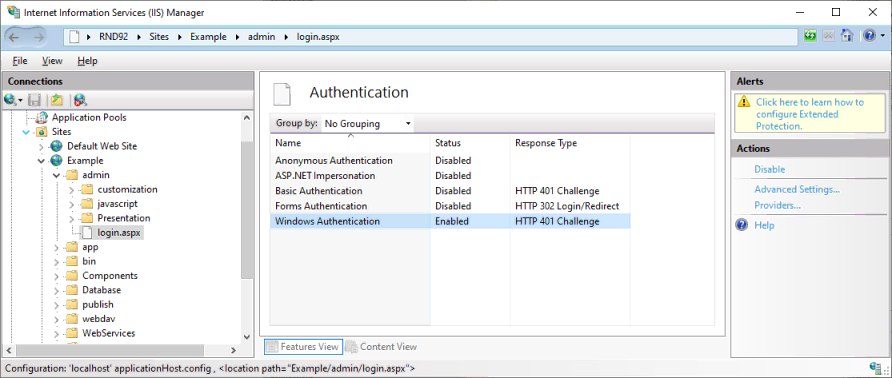892x378 pixels.
Task: Expand the javascript folder node
Action: pos(71,204)
